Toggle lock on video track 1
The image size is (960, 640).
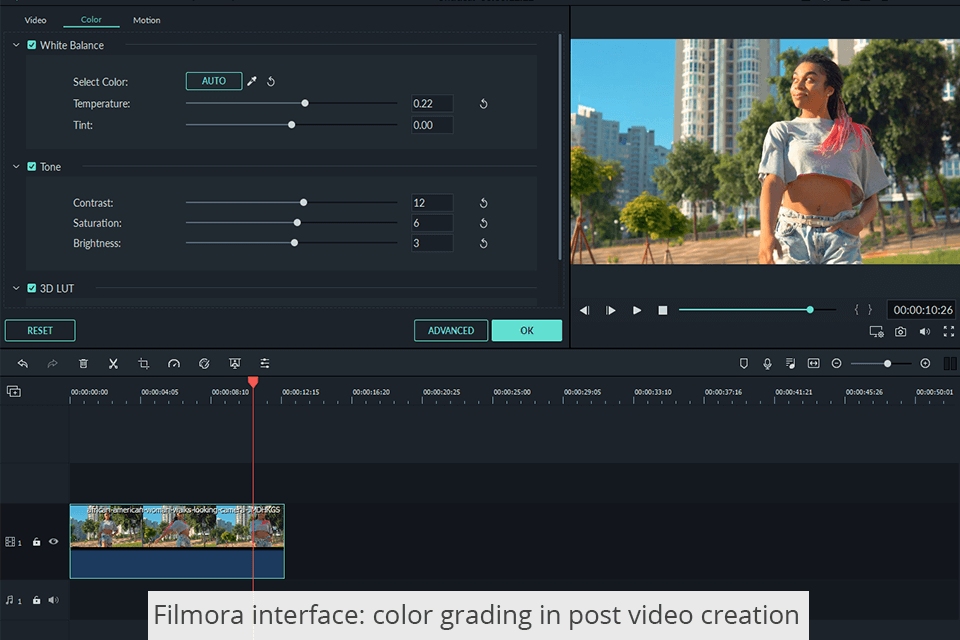[36, 542]
